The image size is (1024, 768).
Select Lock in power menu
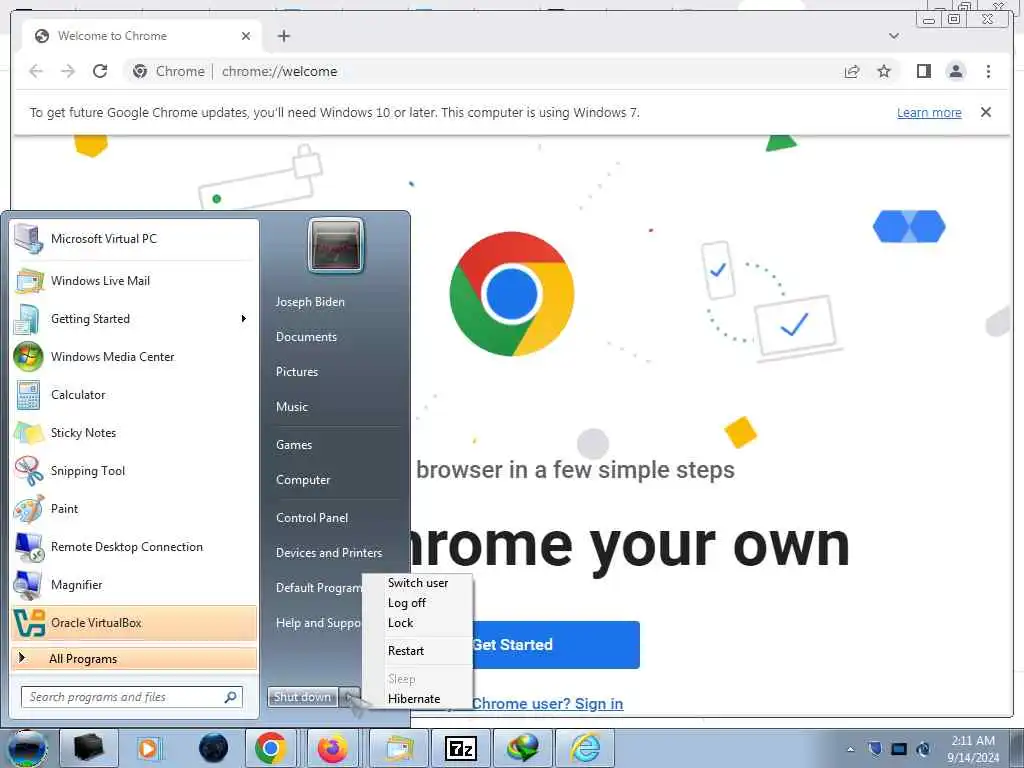click(418, 623)
